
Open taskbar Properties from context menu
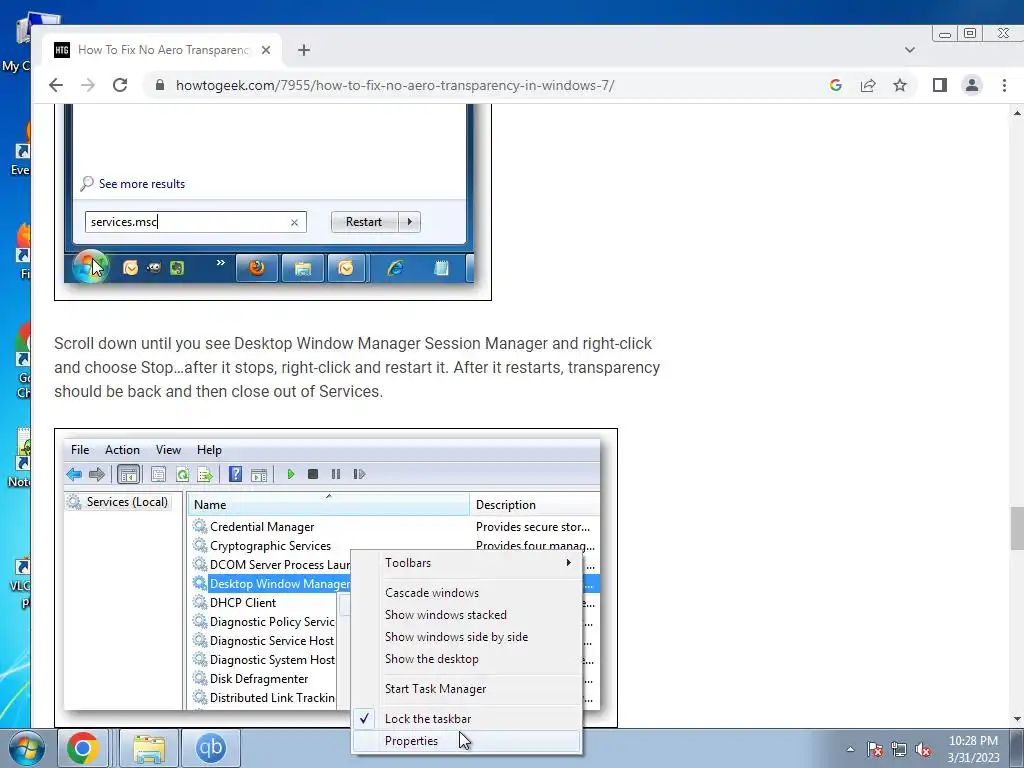coord(467,741)
